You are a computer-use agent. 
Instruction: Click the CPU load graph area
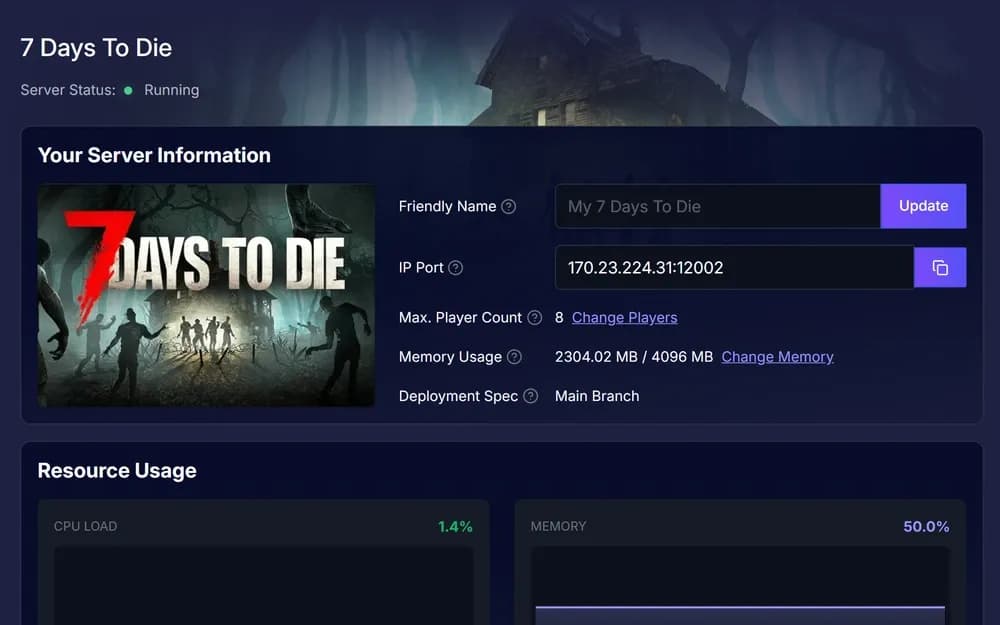[263, 585]
